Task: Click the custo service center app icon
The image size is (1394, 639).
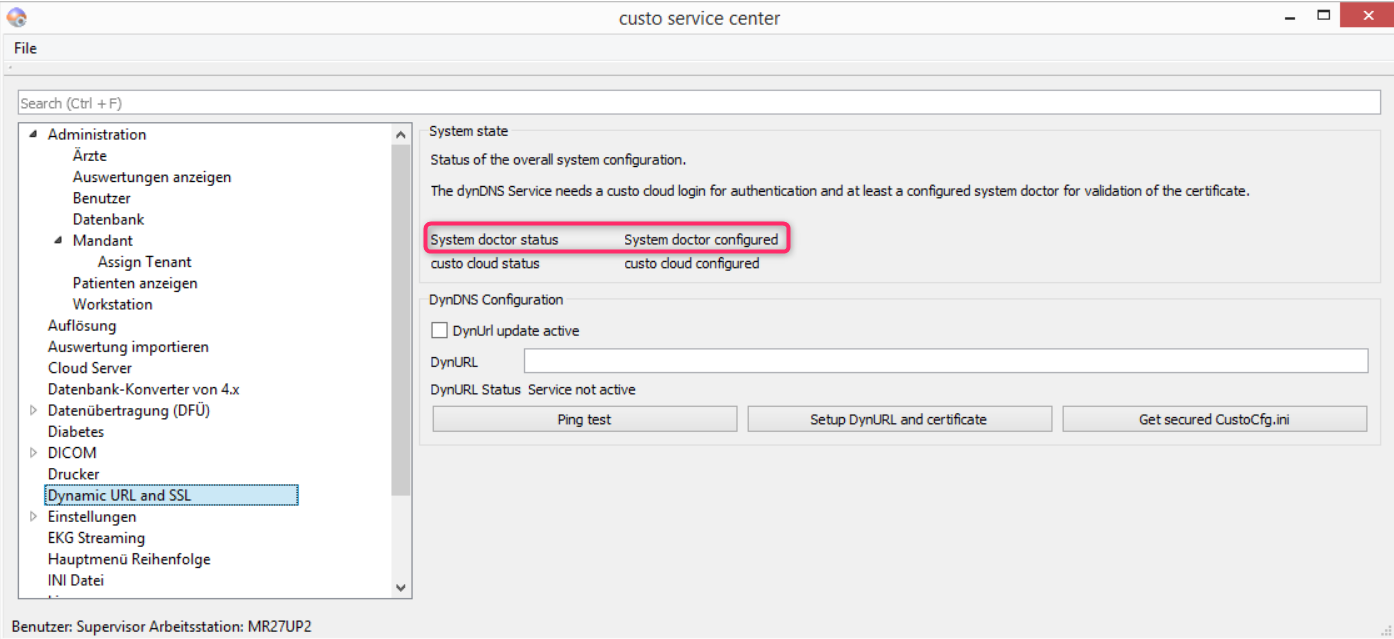Action: point(16,17)
